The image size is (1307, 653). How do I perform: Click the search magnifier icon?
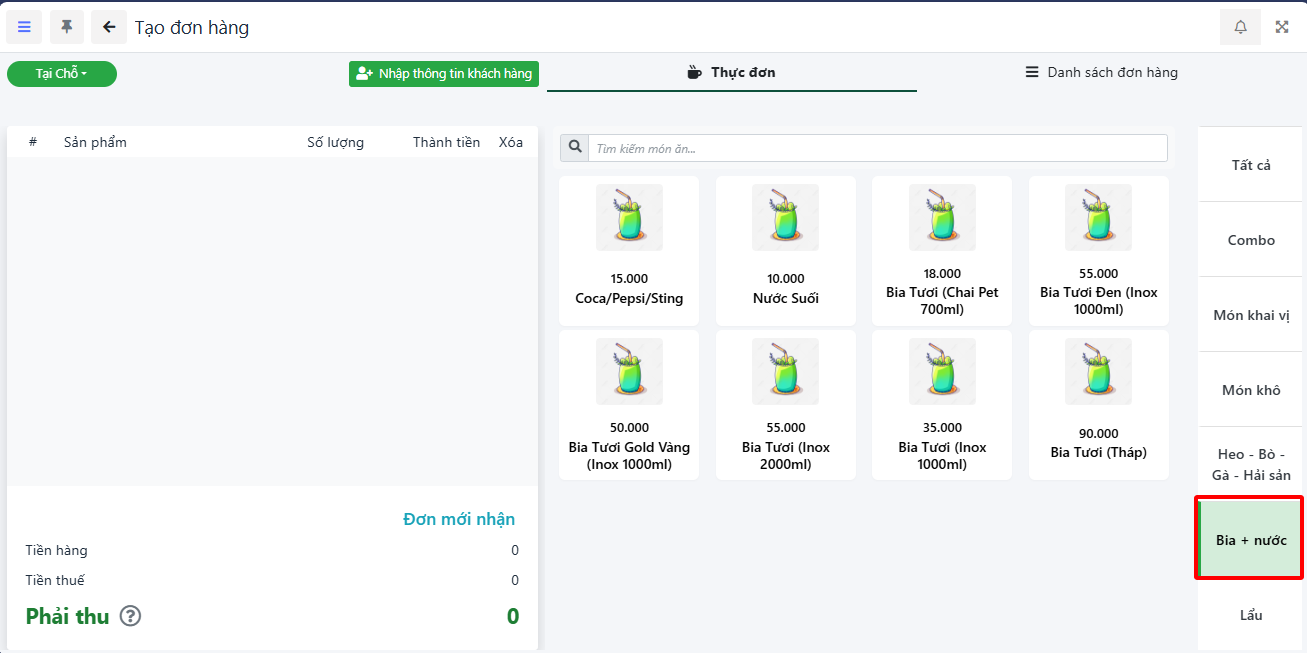pyautogui.click(x=575, y=148)
